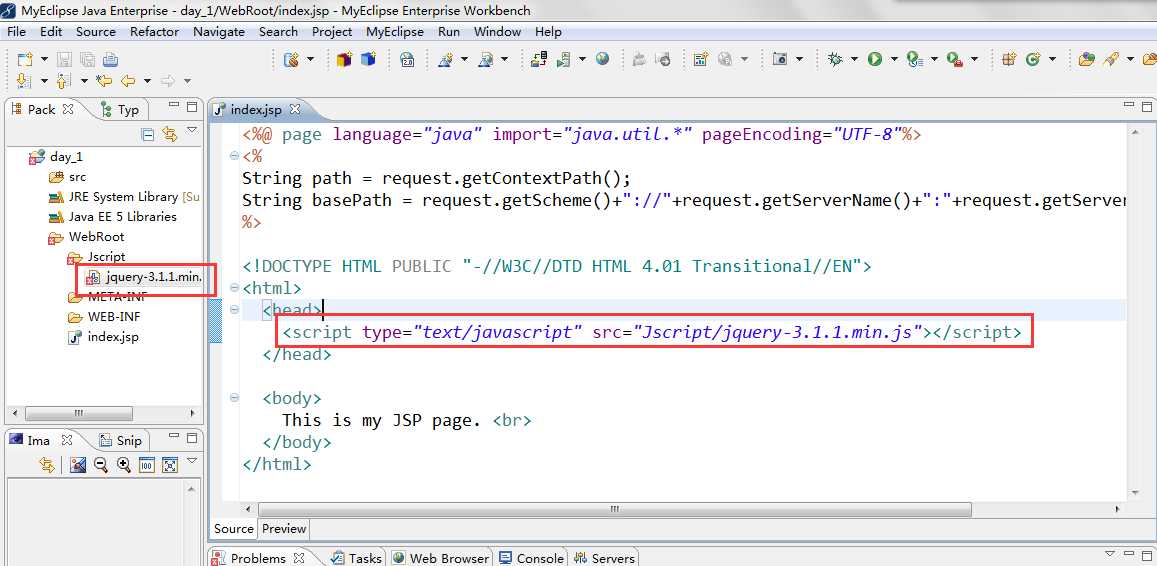Click the Deploy MyEclipse project icon
This screenshot has height=566, width=1157.
pos(539,60)
